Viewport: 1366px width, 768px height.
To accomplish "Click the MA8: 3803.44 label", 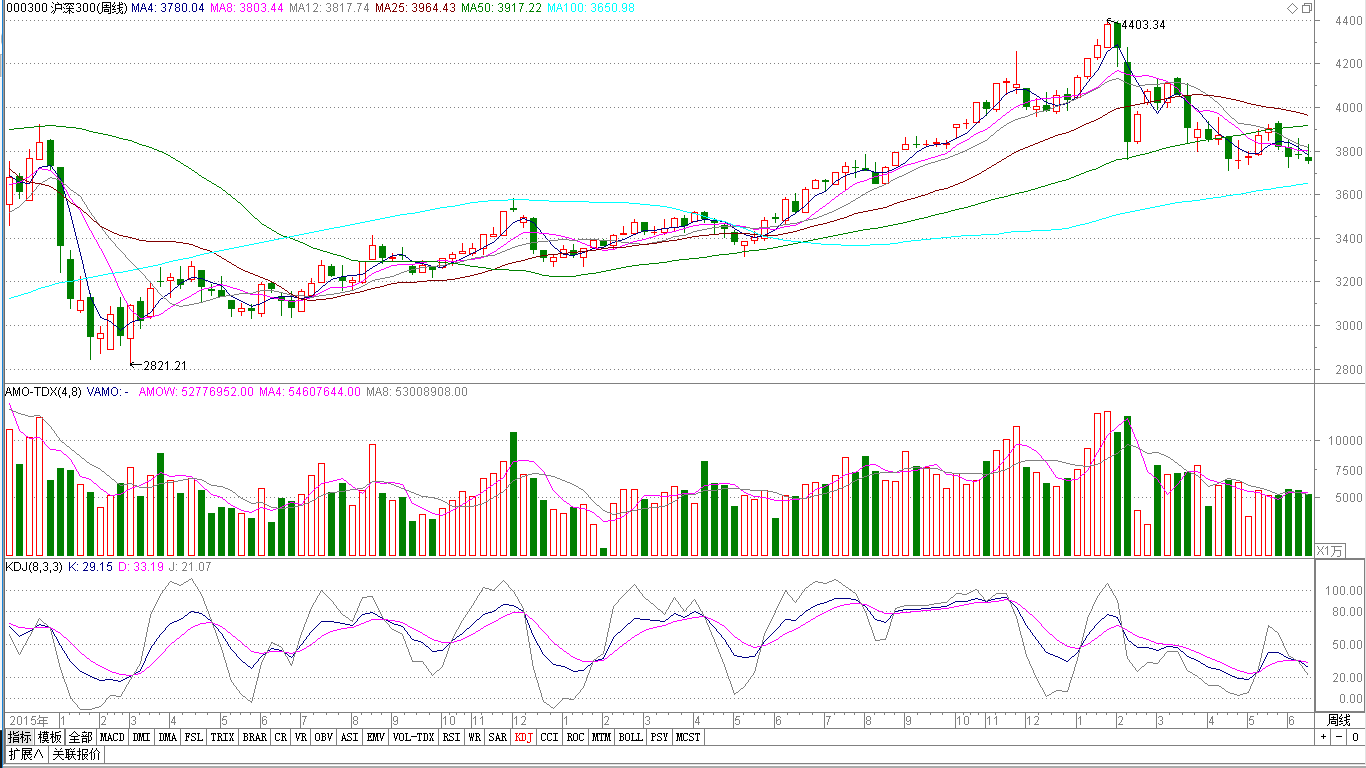I will (246, 8).
